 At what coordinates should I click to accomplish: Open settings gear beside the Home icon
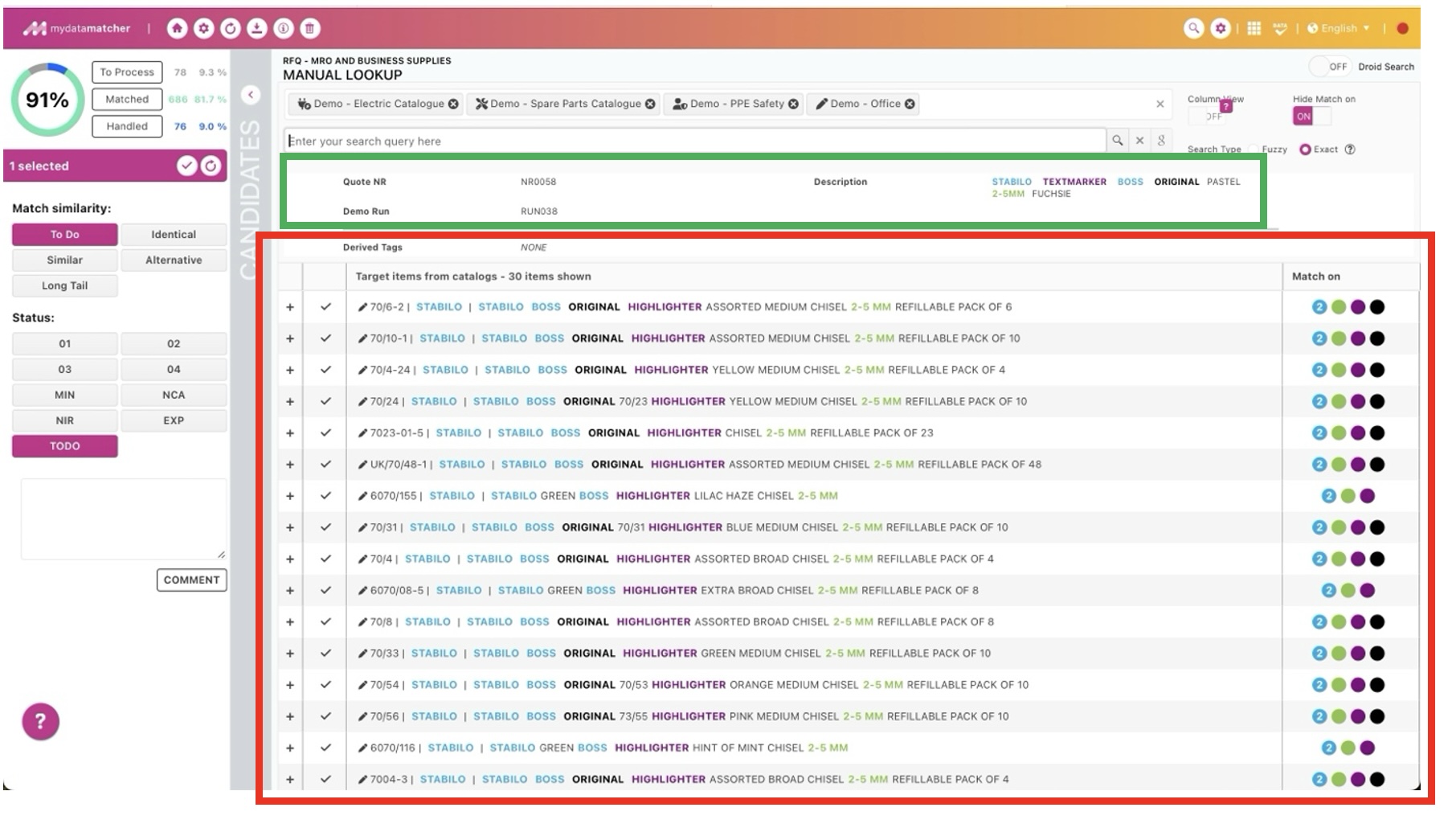pyautogui.click(x=204, y=29)
